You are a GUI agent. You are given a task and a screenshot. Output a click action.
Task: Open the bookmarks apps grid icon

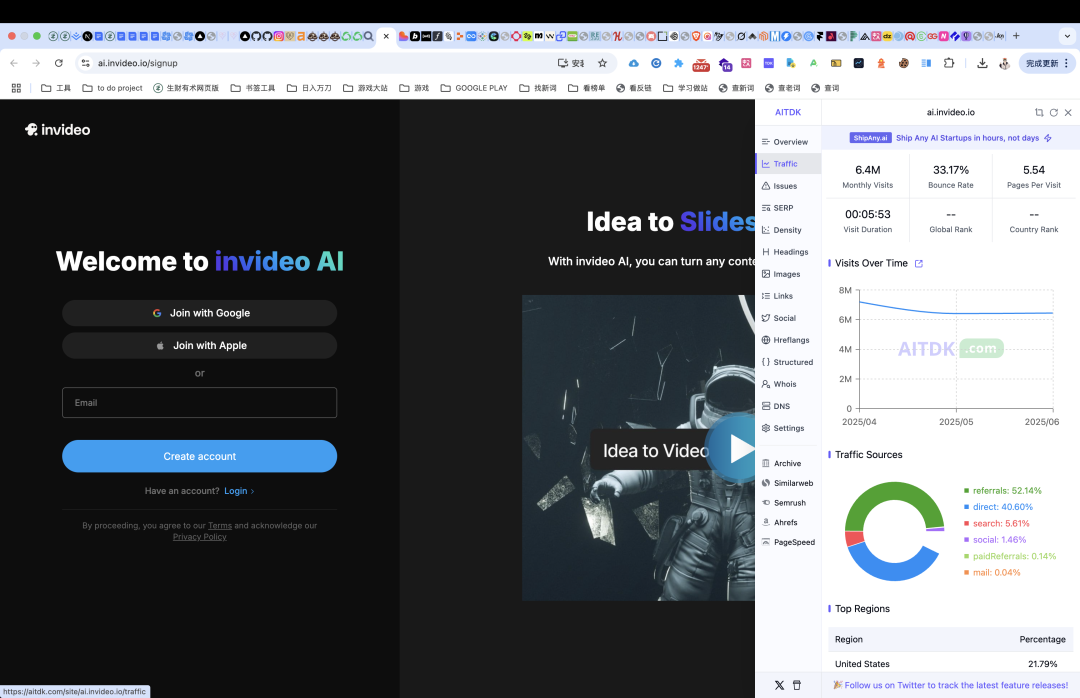[x=17, y=88]
